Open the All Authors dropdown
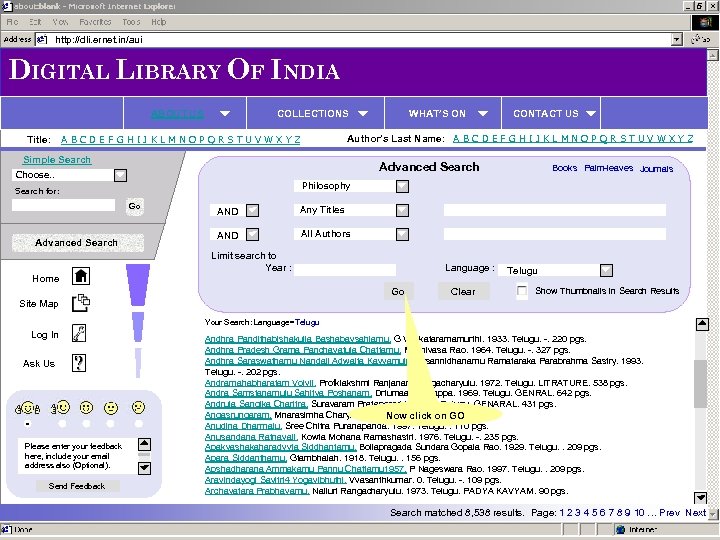 point(402,234)
